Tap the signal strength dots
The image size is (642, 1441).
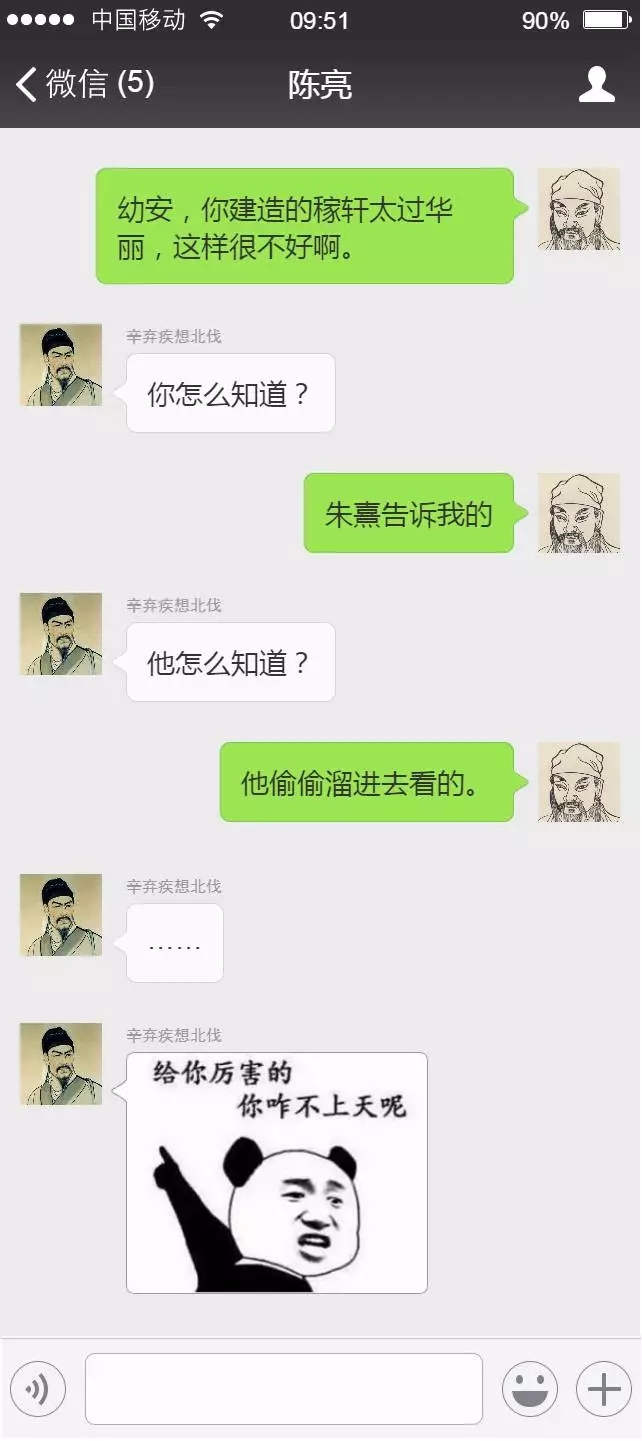tap(41, 20)
